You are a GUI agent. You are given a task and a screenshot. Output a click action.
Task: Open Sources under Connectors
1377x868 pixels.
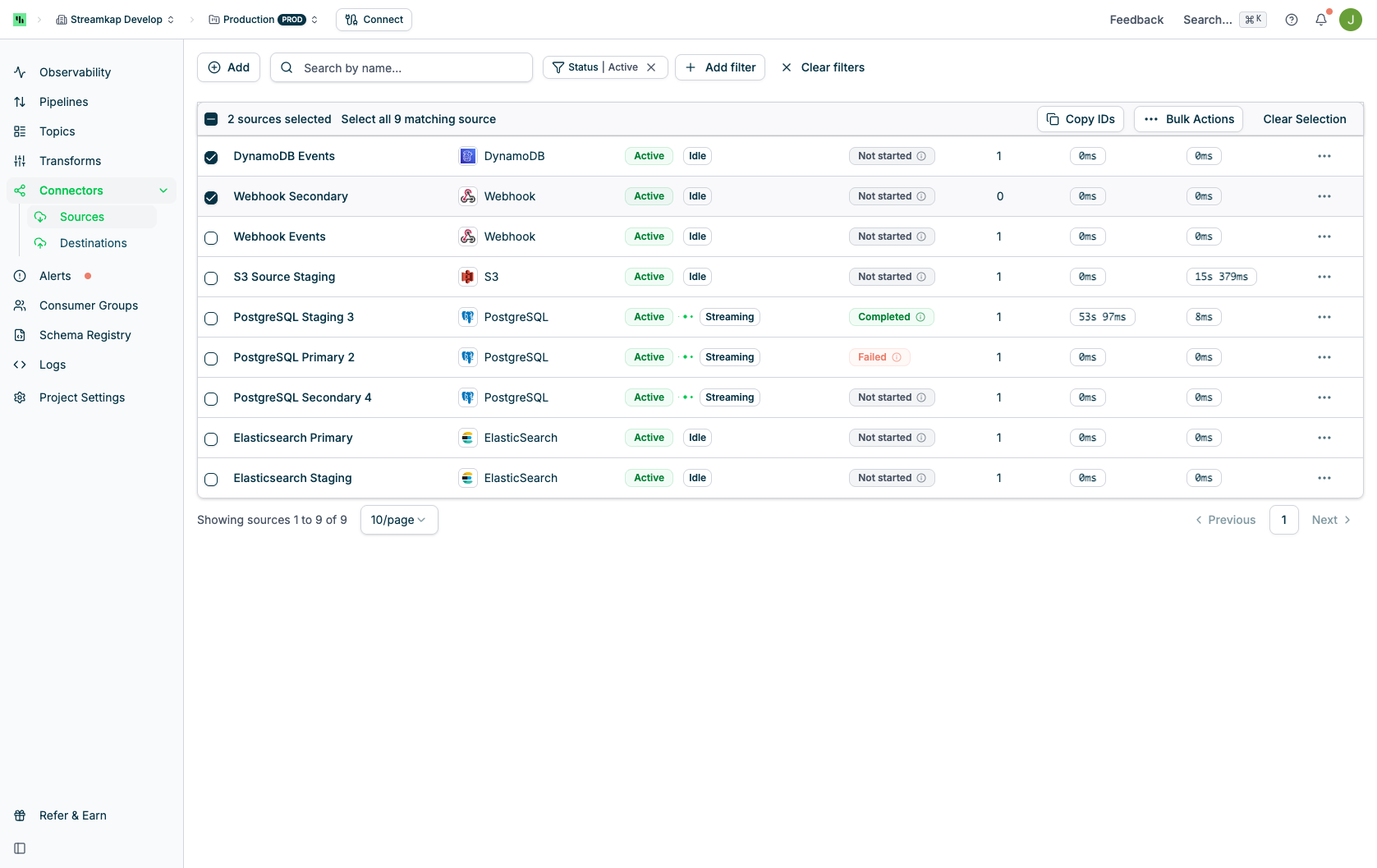point(82,217)
